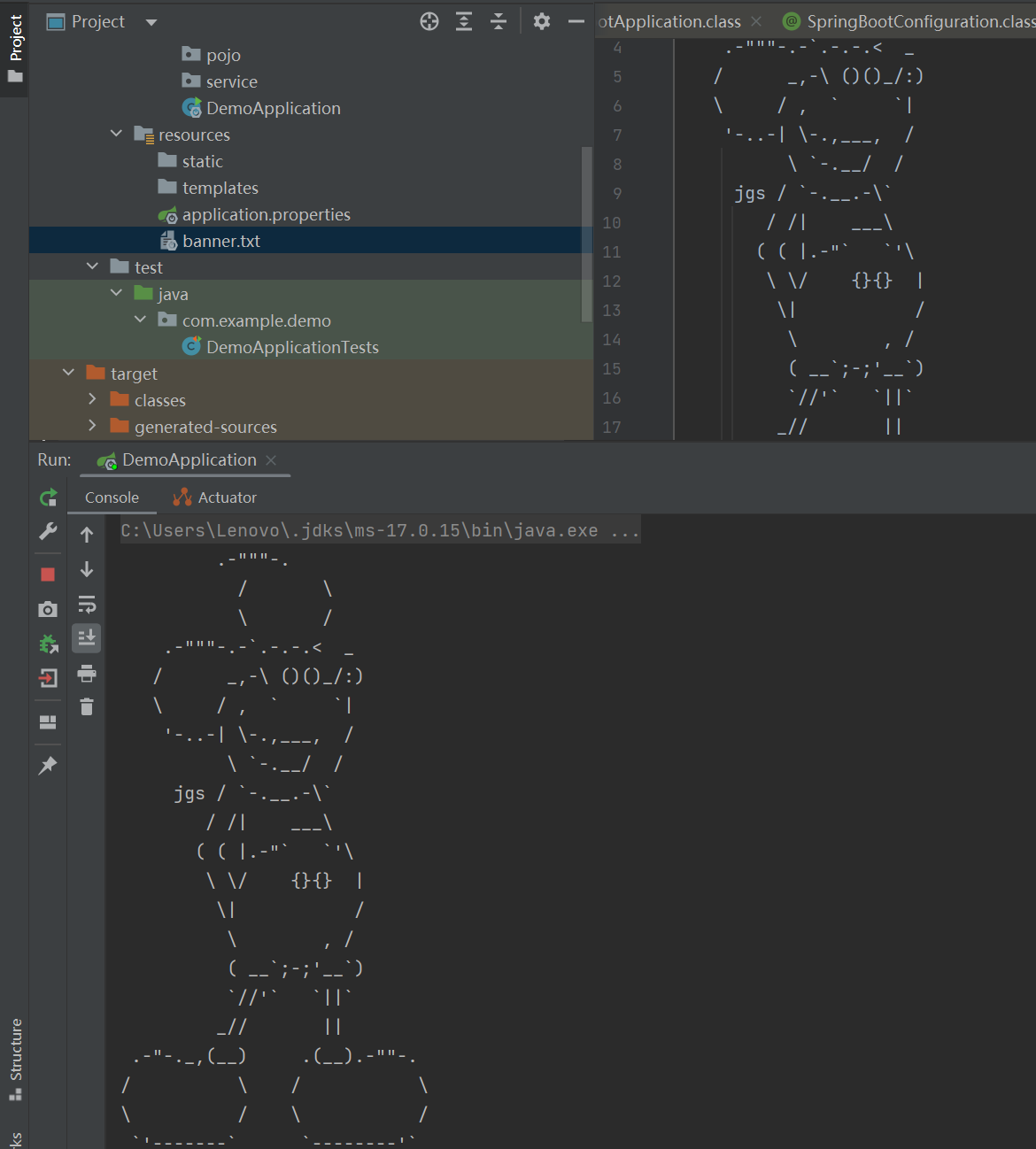The image size is (1036, 1149).
Task: Click the 'Run:' label
Action: click(54, 460)
